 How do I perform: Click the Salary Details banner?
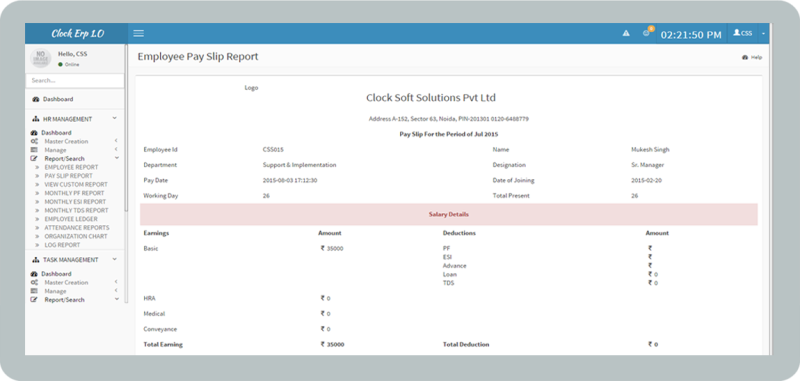click(448, 215)
